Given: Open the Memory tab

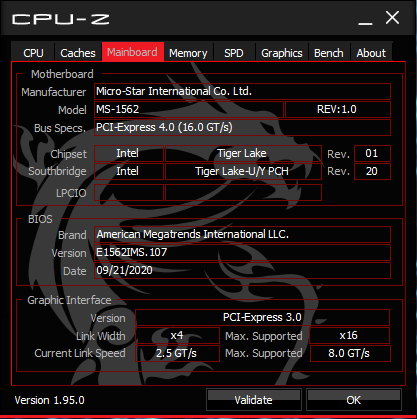Looking at the screenshot, I should 188,52.
